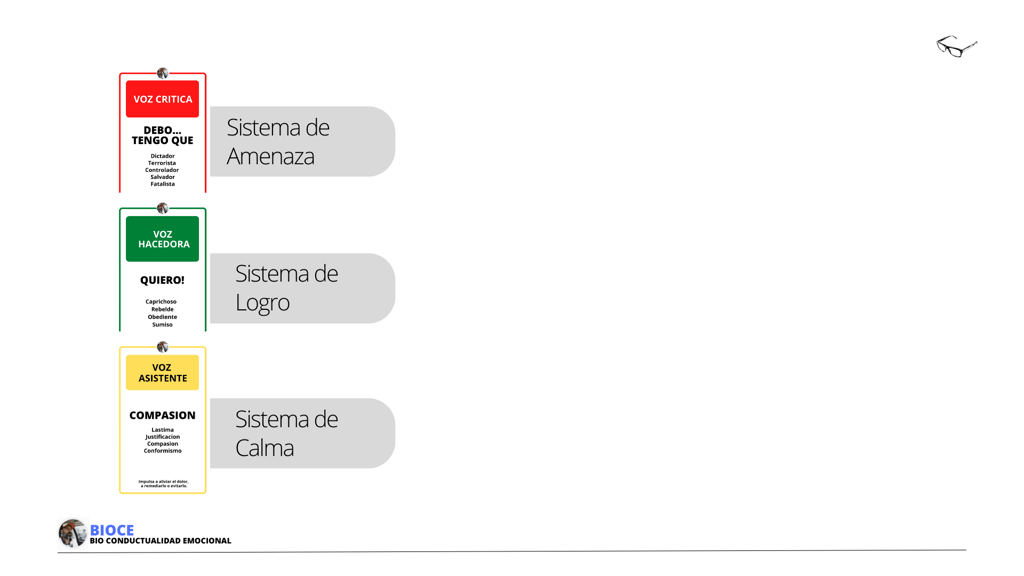Image resolution: width=1024 pixels, height=576 pixels.
Task: Click the eyeglasses icon in top corner
Action: click(956, 46)
